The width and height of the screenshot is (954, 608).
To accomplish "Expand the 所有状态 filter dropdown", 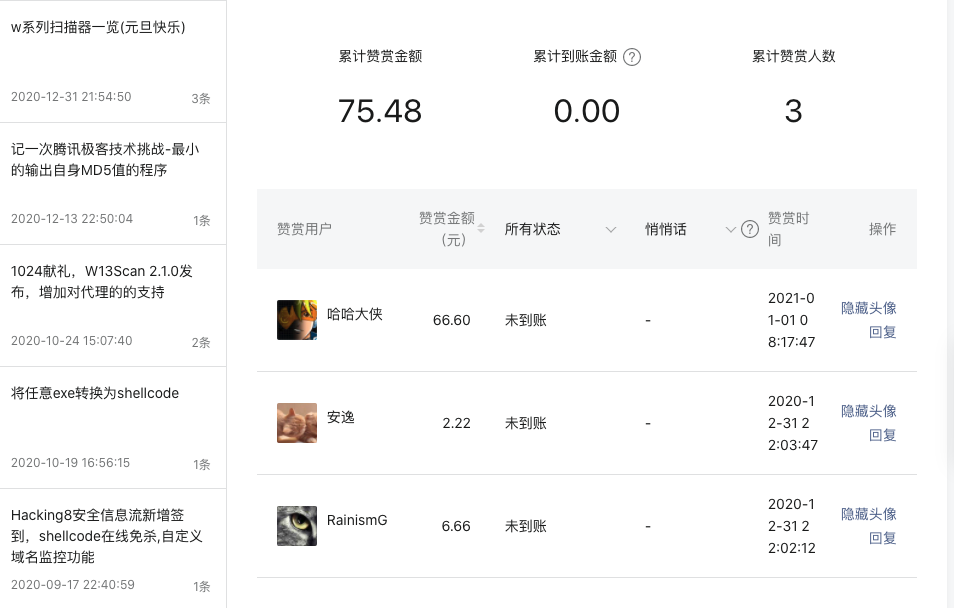I will coord(560,229).
